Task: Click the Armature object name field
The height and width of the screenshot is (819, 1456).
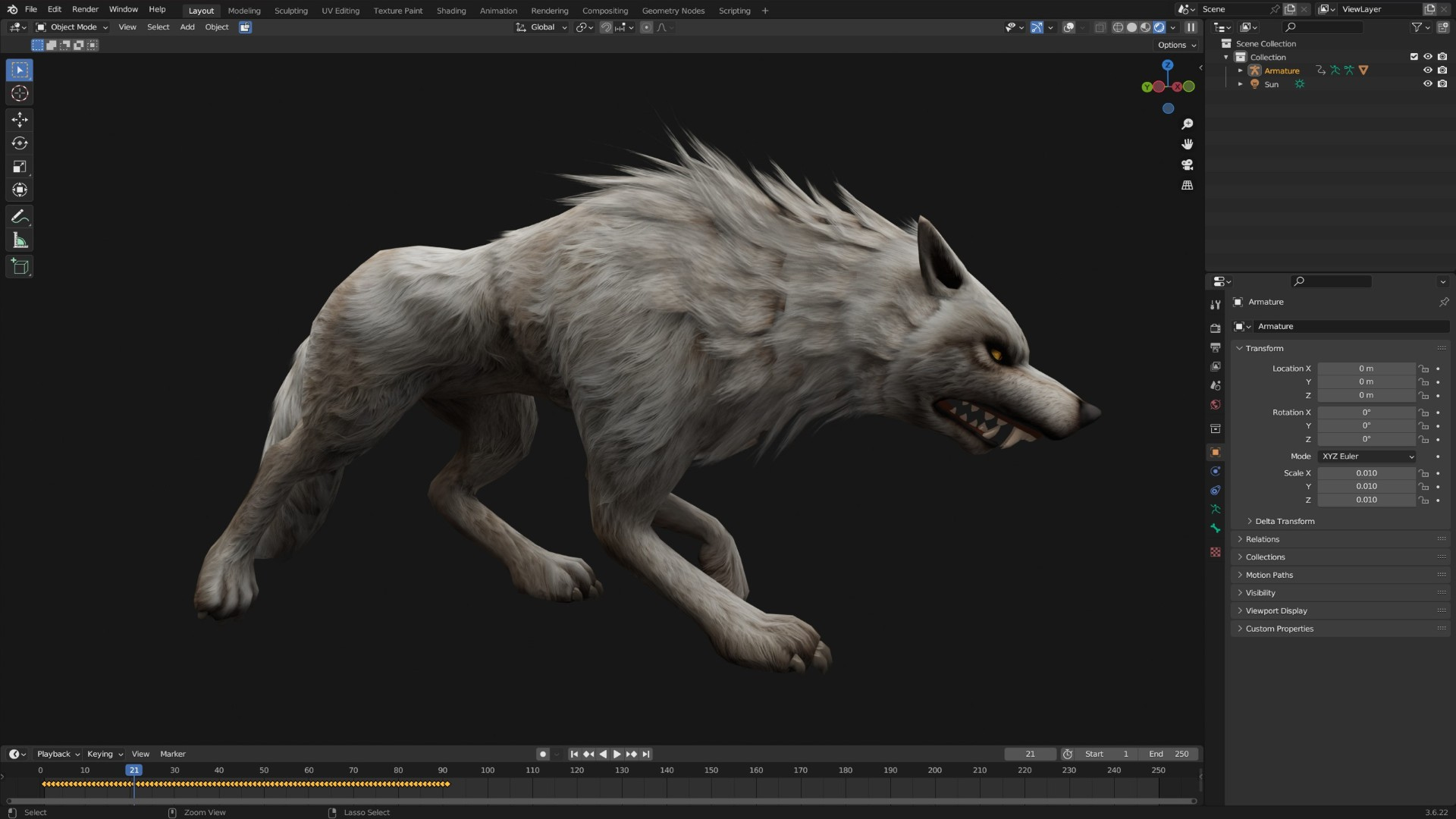Action: click(x=1350, y=327)
